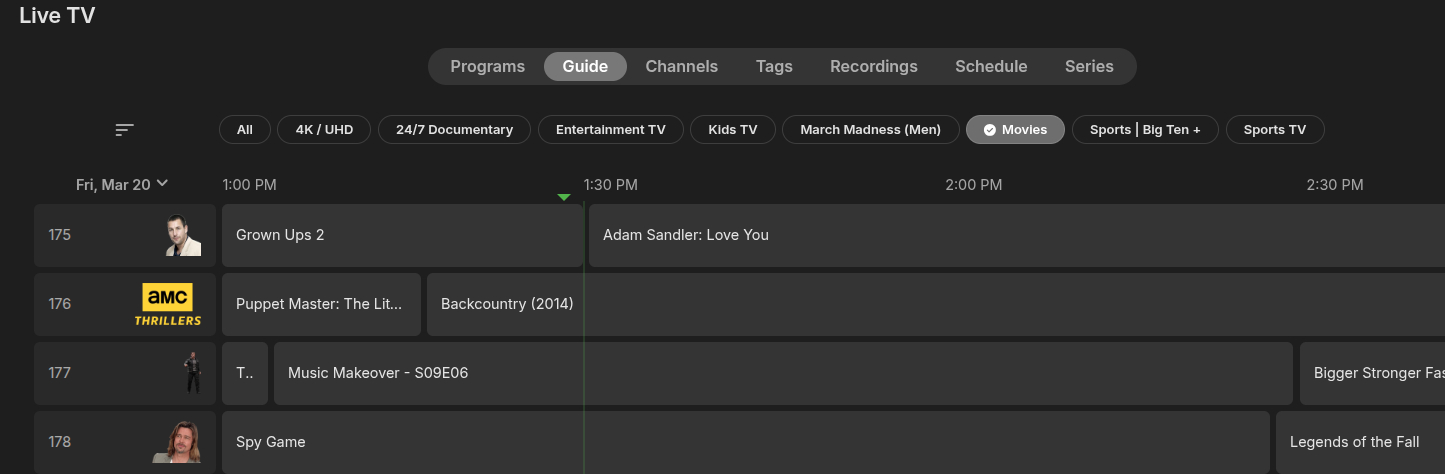The width and height of the screenshot is (1445, 474).
Task: Filter by March Madness (Men)
Action: (x=870, y=130)
